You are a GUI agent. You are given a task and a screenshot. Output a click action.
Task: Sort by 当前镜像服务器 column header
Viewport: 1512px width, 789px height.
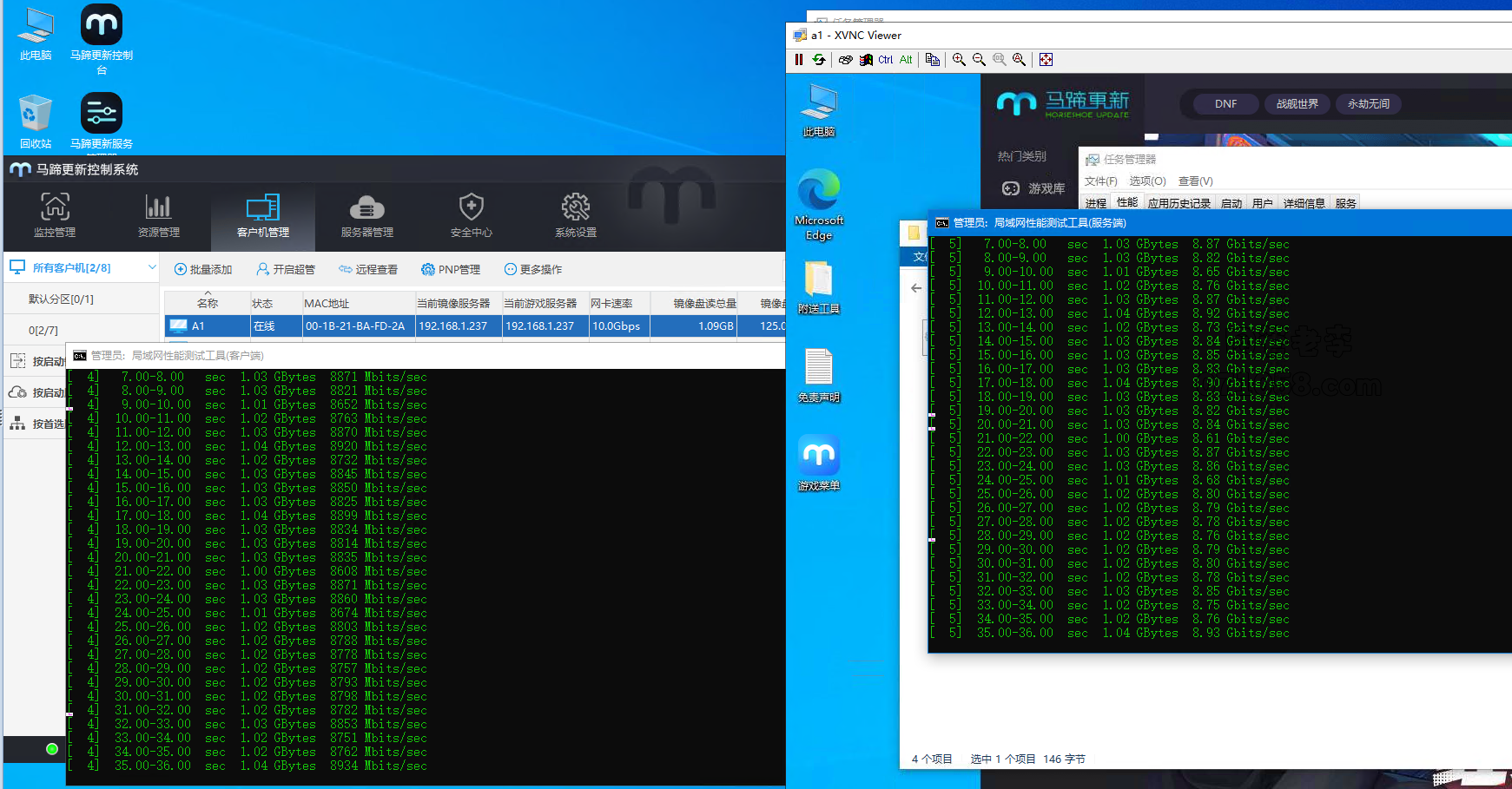[x=458, y=303]
